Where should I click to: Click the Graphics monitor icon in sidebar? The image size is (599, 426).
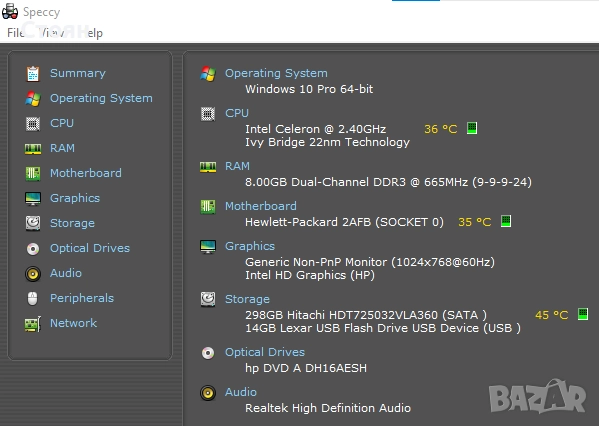(33, 199)
